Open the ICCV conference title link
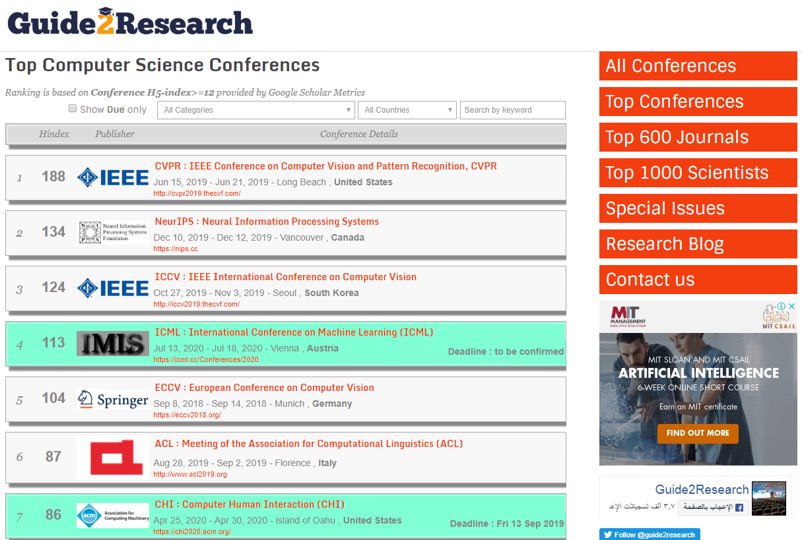 (285, 277)
